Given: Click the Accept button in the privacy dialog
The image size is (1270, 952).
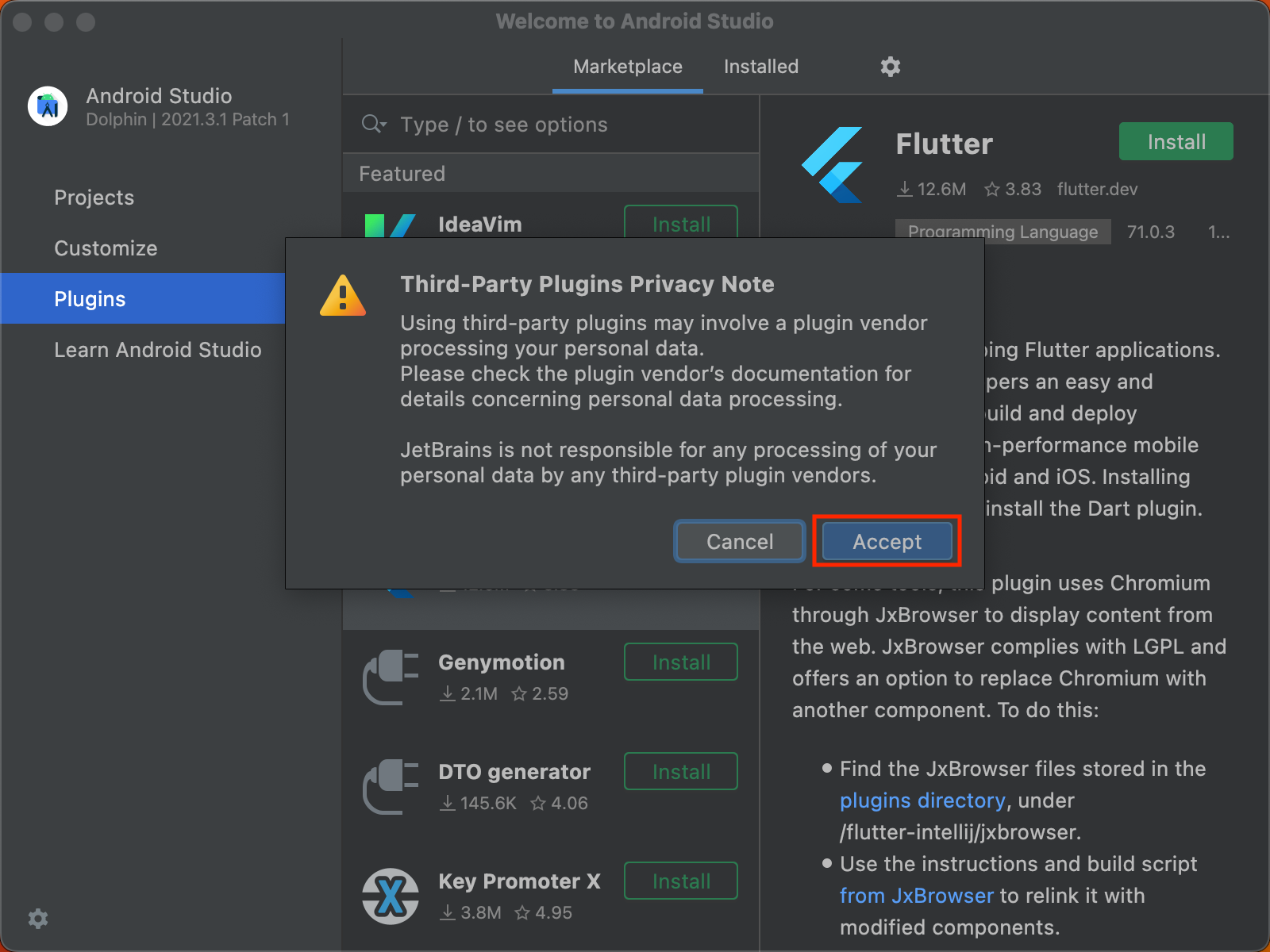Looking at the screenshot, I should click(x=887, y=542).
